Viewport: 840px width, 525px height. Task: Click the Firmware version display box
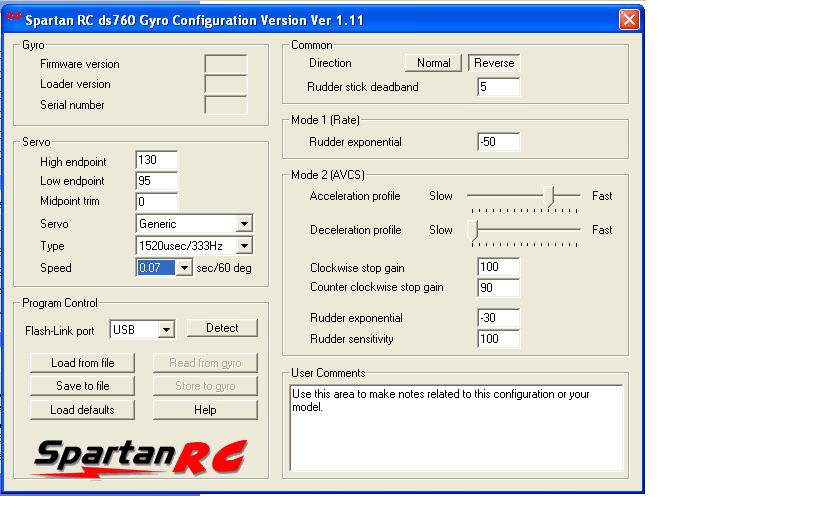point(226,64)
